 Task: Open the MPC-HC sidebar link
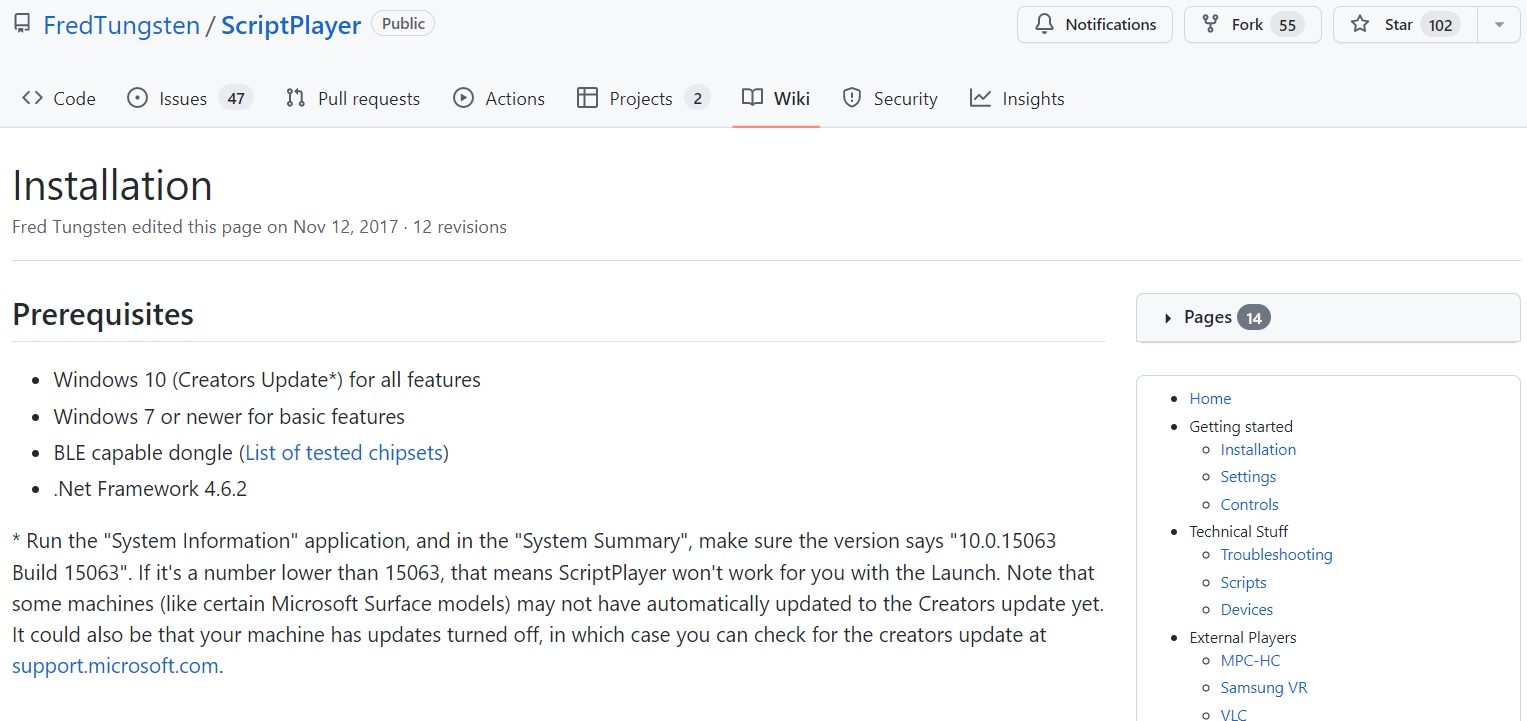pos(1250,661)
